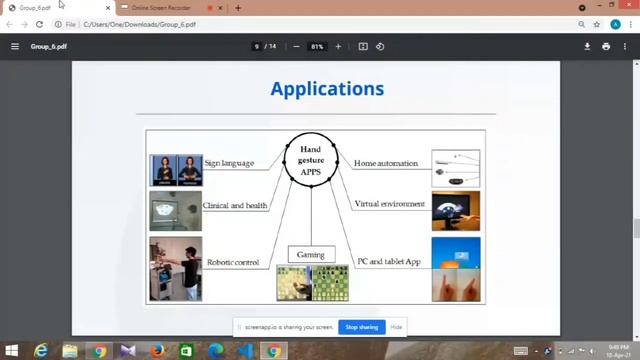Click the Clinical and health label

235,205
